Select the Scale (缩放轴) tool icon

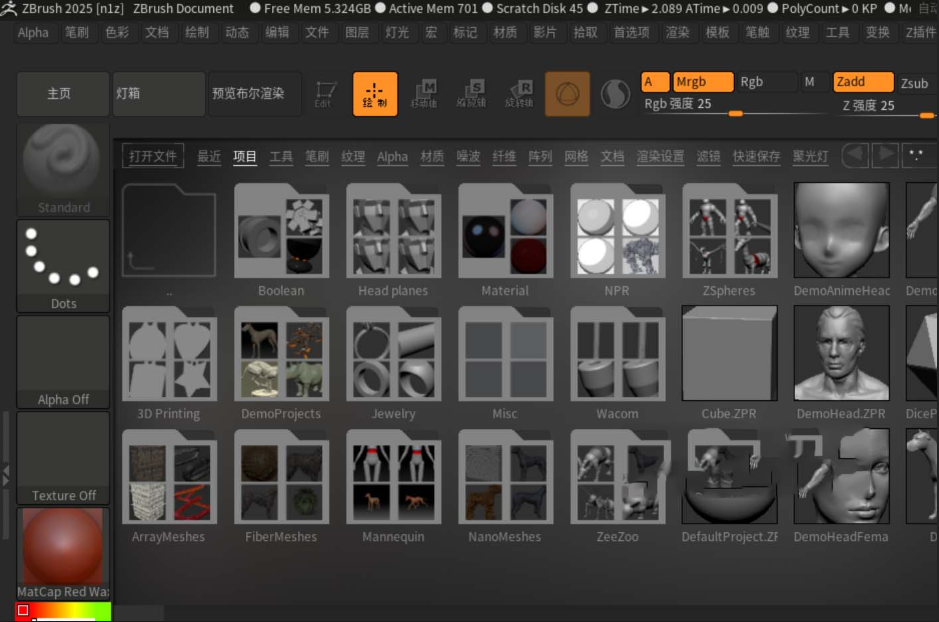point(471,94)
